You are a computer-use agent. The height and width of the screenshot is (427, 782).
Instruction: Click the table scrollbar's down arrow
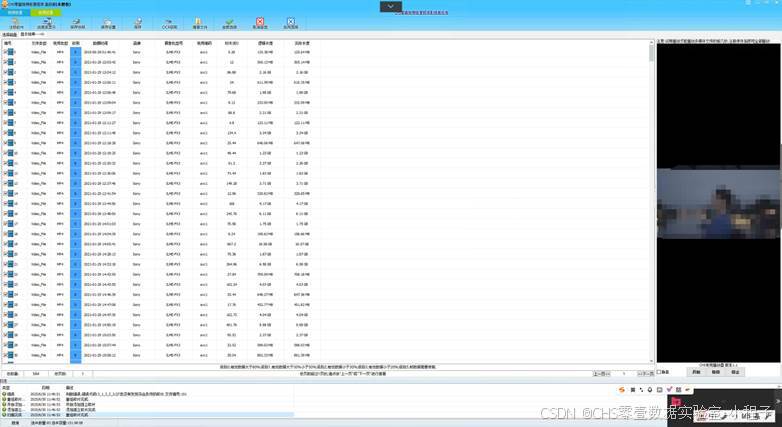click(x=651, y=361)
